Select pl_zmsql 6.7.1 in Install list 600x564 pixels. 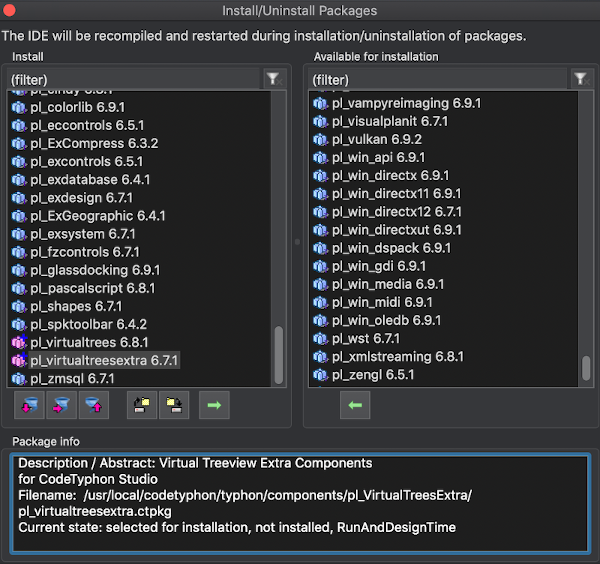[x=72, y=379]
